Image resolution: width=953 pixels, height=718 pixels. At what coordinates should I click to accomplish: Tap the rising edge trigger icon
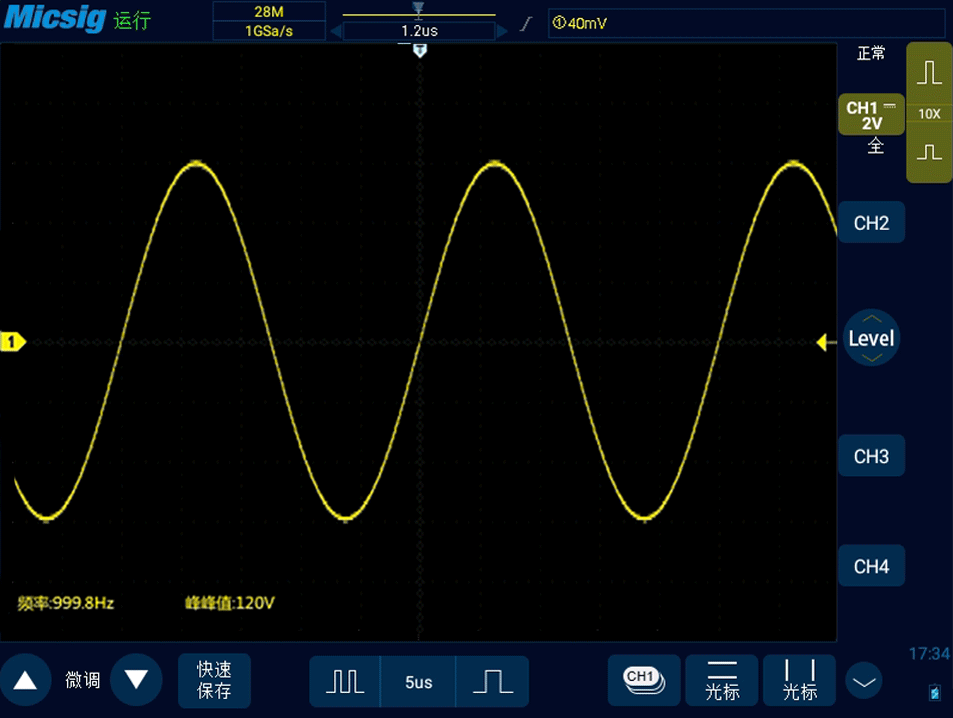(526, 24)
